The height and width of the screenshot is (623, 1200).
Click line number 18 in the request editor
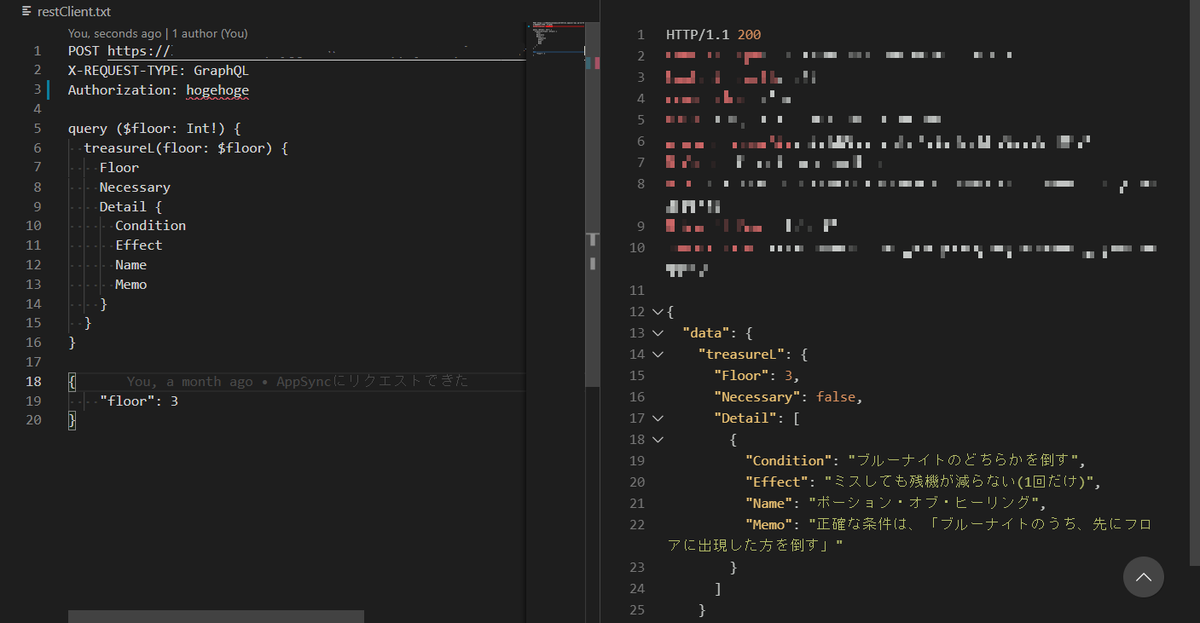click(x=33, y=381)
